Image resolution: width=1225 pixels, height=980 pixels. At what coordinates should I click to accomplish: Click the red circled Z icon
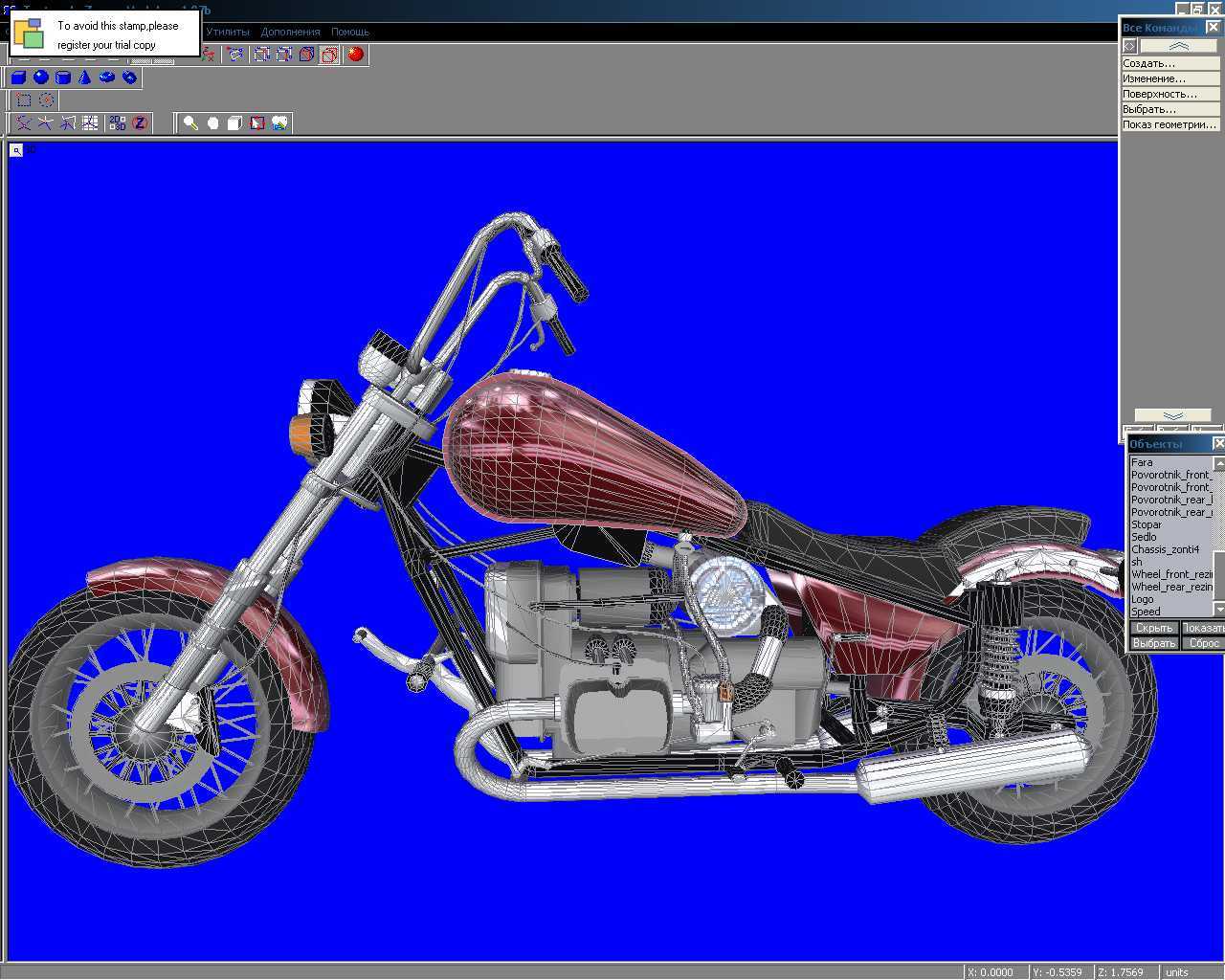pyautogui.click(x=140, y=123)
